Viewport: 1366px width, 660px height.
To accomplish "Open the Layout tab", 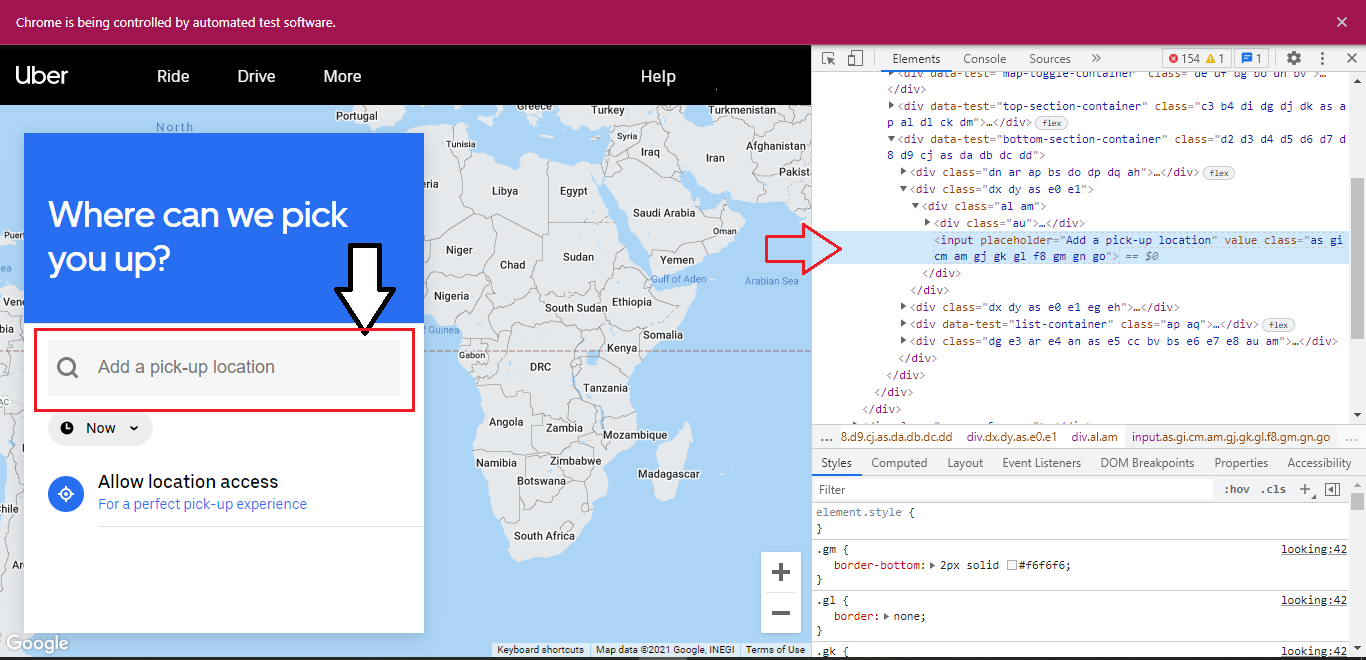I will [965, 463].
